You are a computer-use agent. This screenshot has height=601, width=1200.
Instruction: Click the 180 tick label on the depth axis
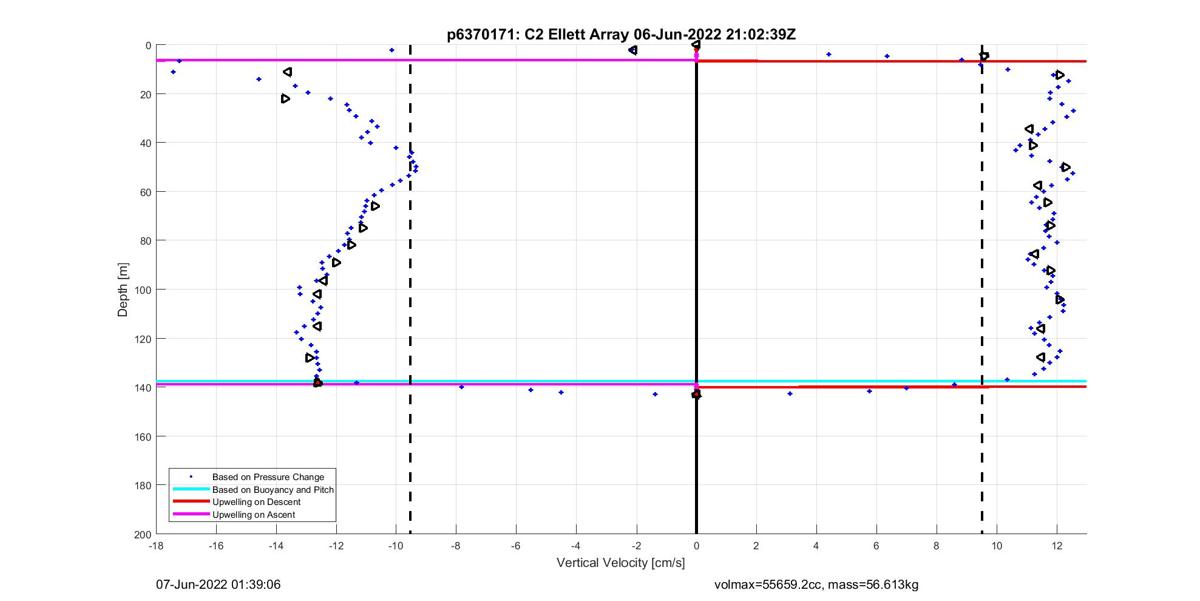pos(141,486)
